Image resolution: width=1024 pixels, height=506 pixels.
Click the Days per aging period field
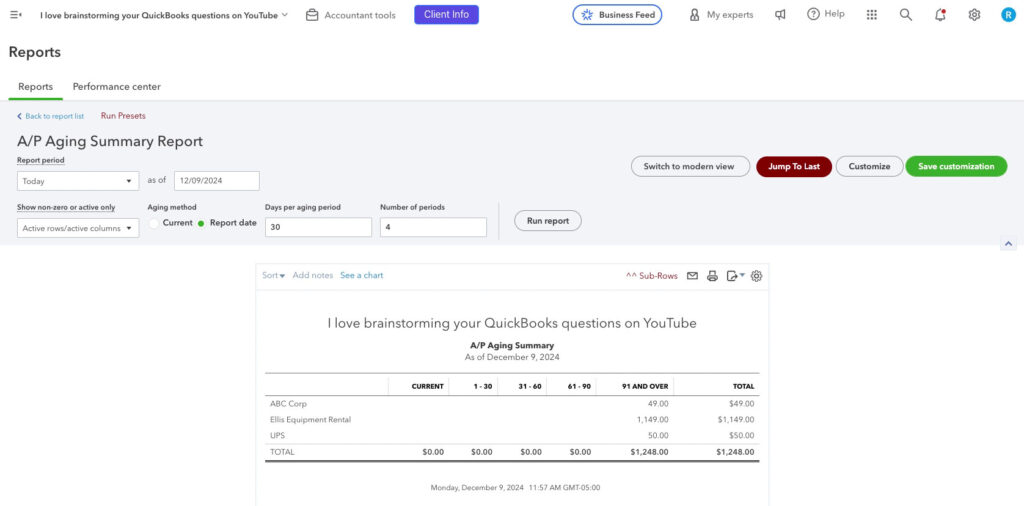coord(318,228)
